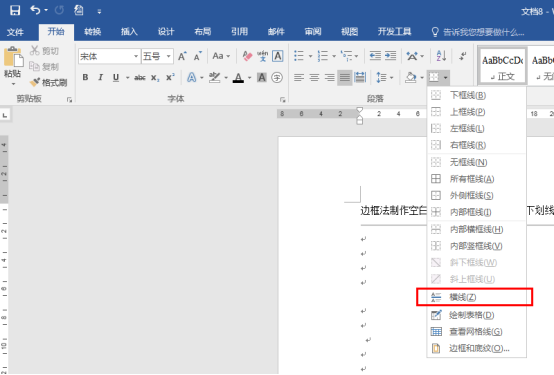Click the Save icon in title bar
Image resolution: width=554 pixels, height=375 pixels.
point(15,10)
